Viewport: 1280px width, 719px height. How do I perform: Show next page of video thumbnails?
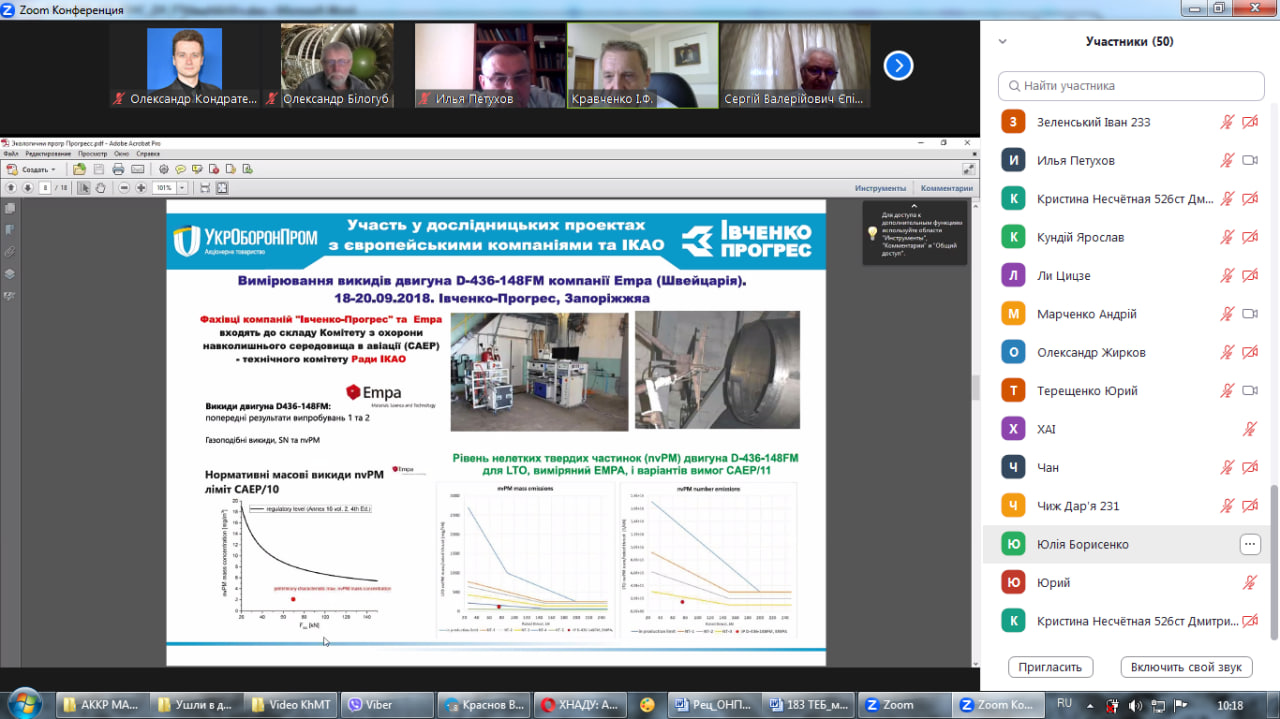(x=898, y=66)
